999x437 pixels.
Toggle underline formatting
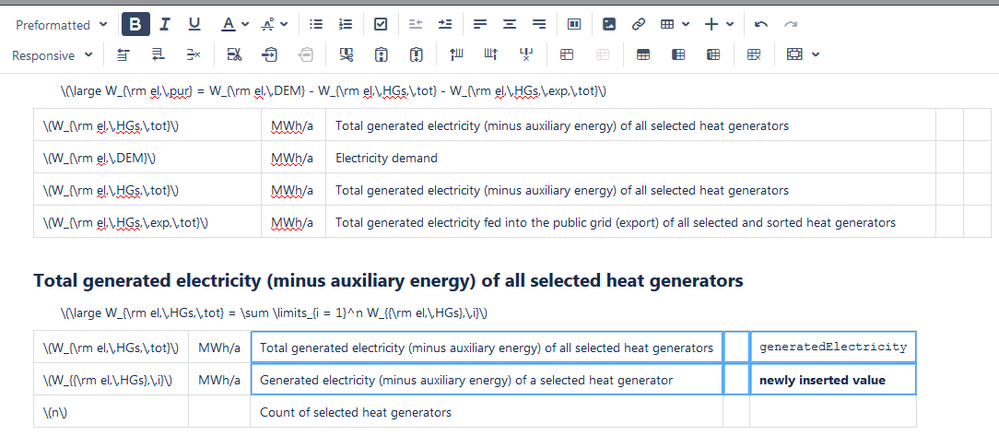pyautogui.click(x=194, y=24)
